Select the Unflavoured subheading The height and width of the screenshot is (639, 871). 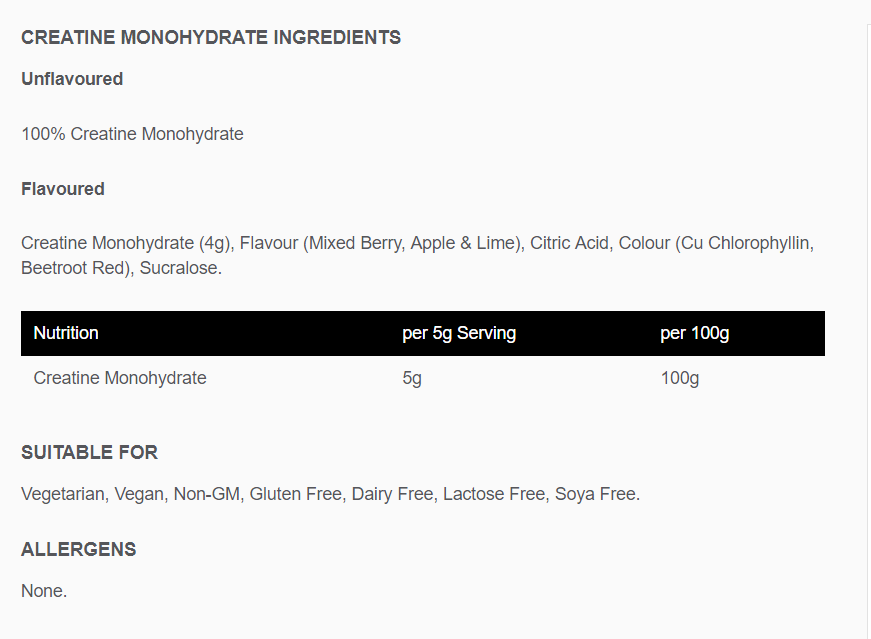coord(72,79)
